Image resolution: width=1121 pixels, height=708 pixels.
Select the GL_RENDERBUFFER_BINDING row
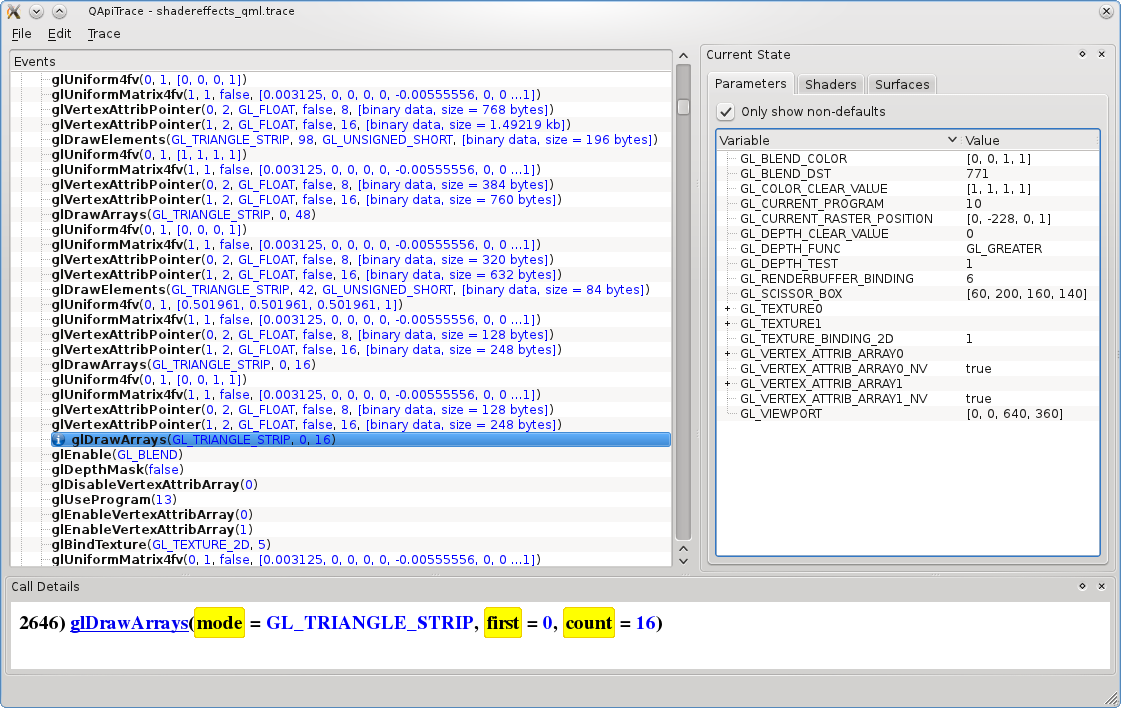[908, 279]
